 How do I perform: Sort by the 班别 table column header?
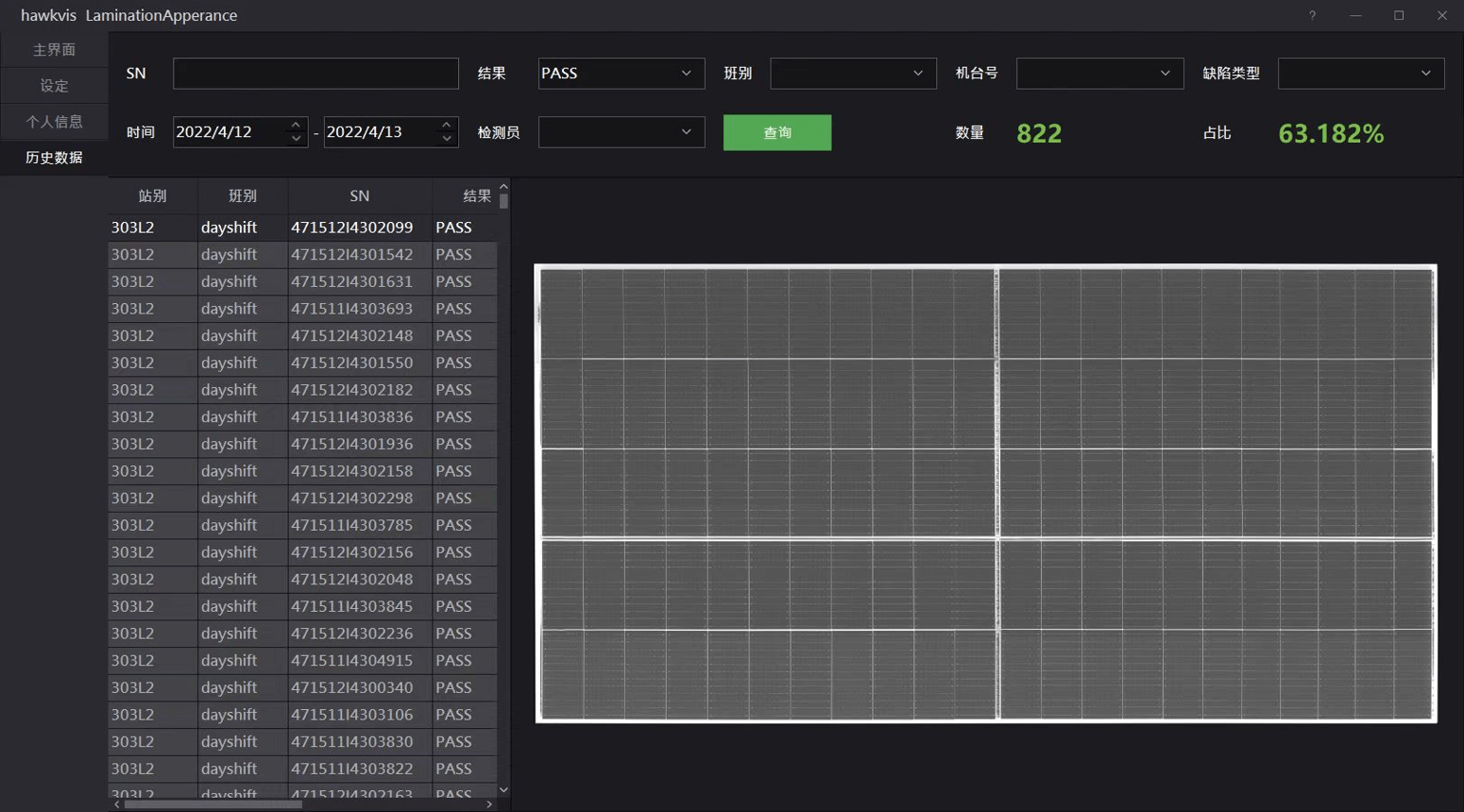243,195
